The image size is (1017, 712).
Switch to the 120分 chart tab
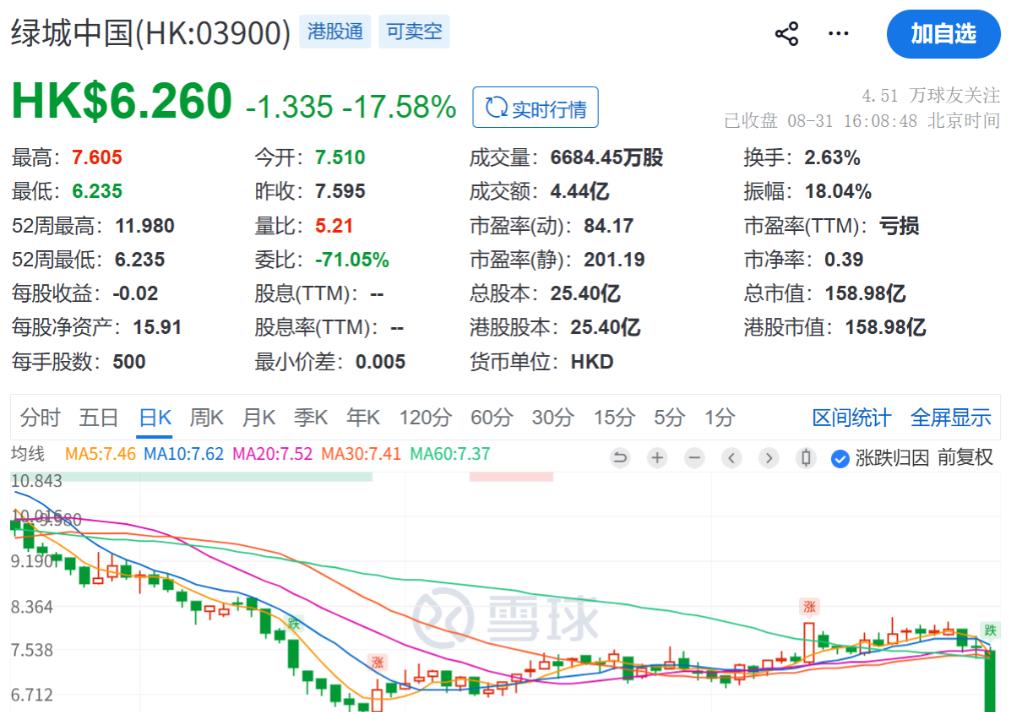tap(425, 418)
